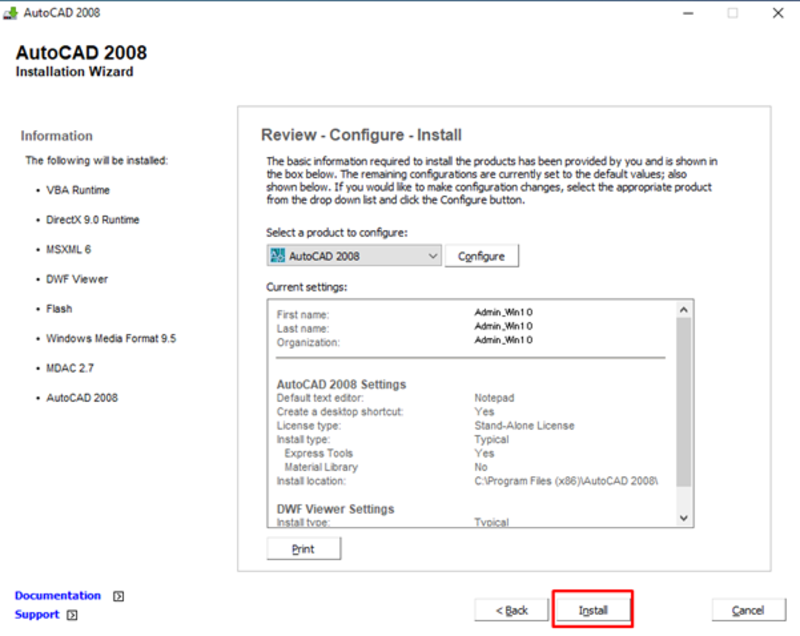Click the 'First name:' label
The width and height of the screenshot is (800, 636).
click(303, 315)
